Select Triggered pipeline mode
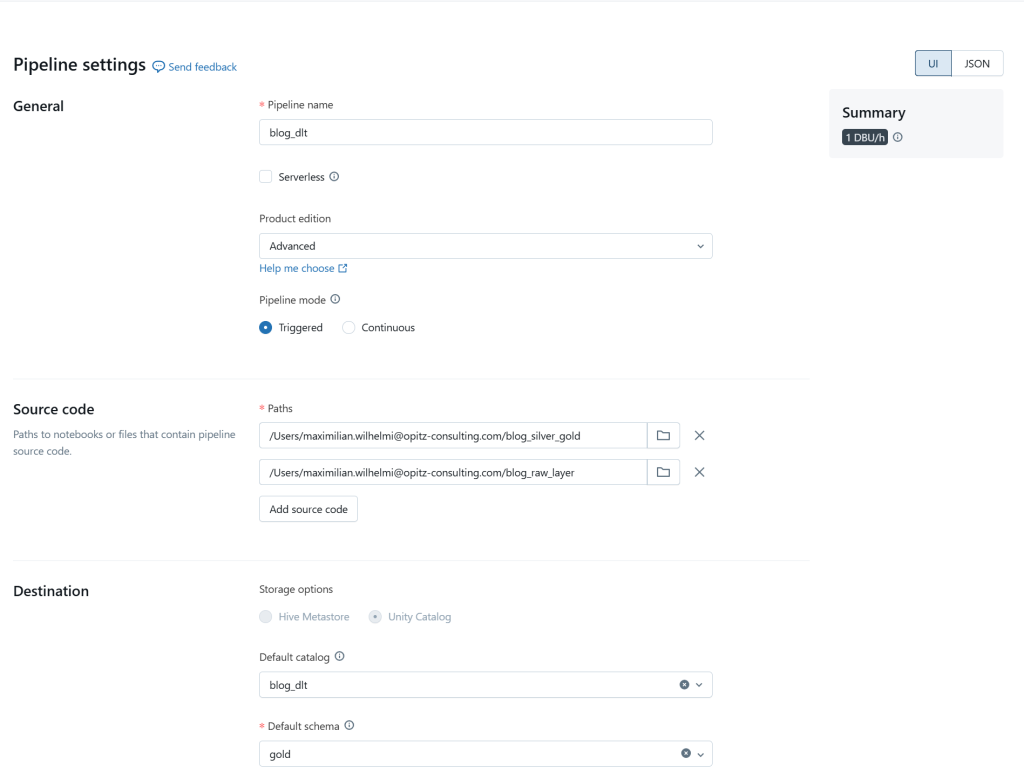 tap(266, 328)
